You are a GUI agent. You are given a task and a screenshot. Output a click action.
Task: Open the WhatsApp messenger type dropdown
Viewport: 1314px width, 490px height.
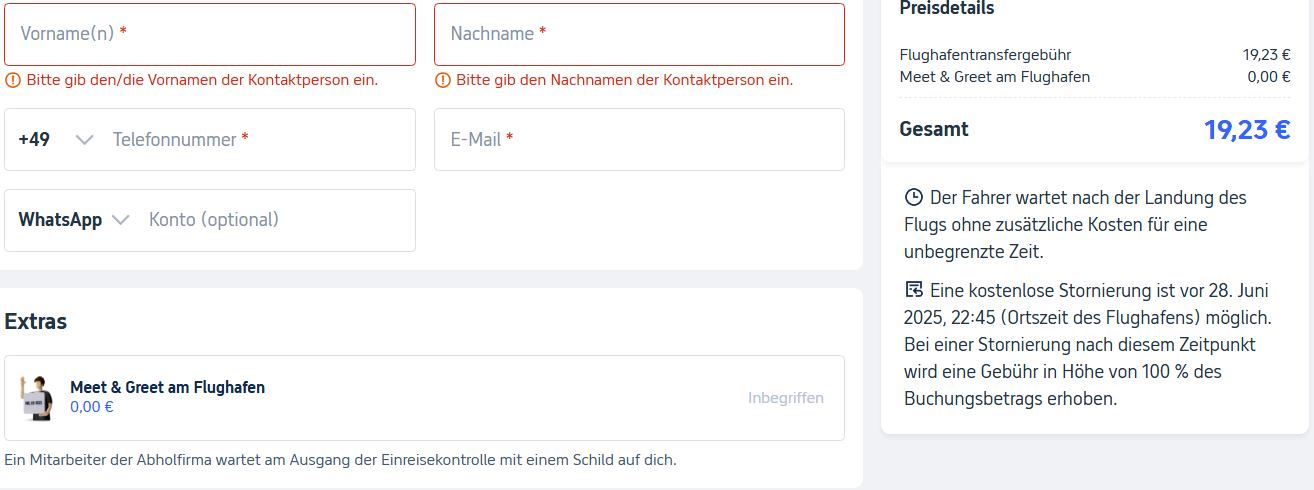click(x=74, y=220)
